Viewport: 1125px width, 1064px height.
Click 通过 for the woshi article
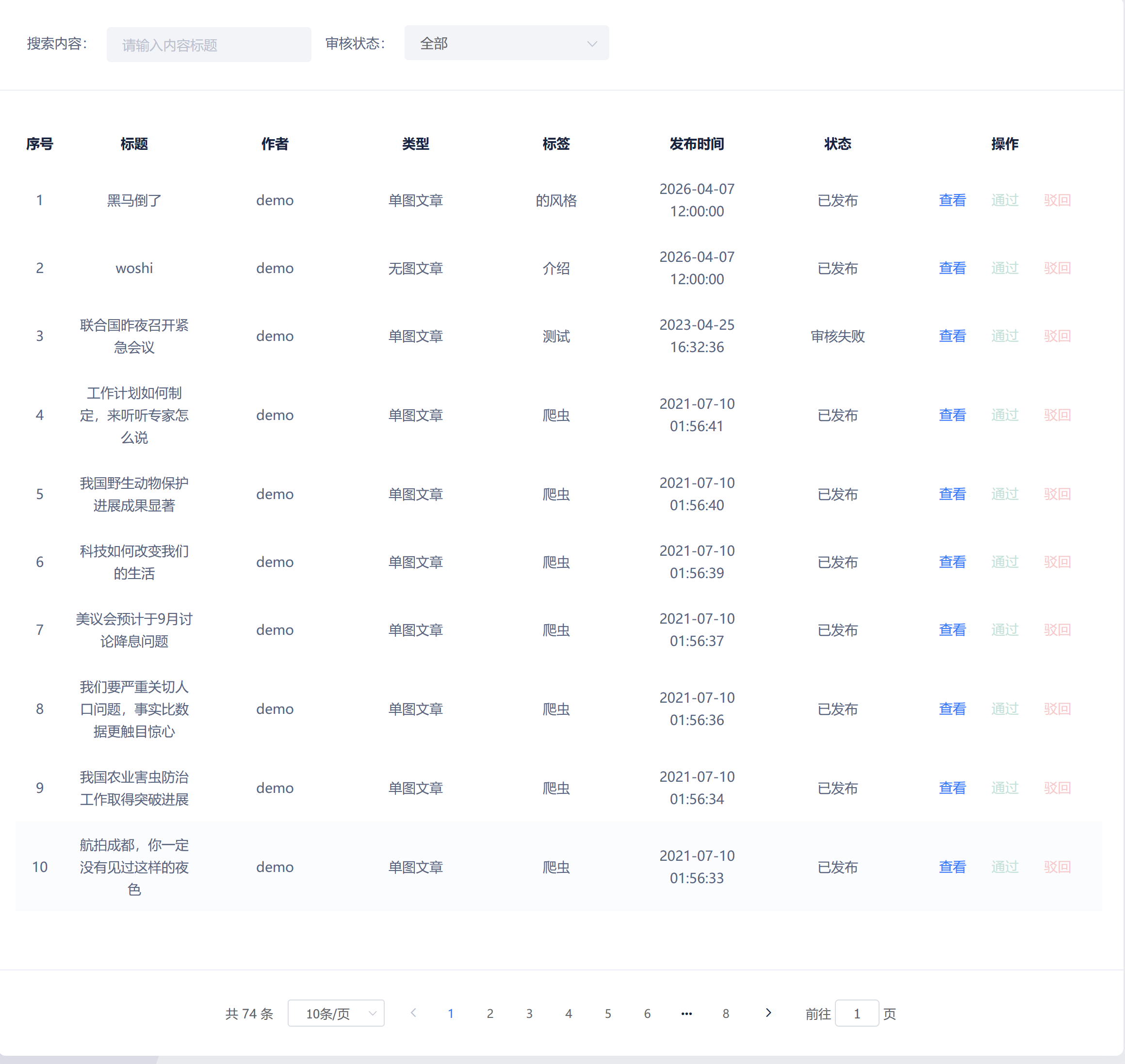1005,268
